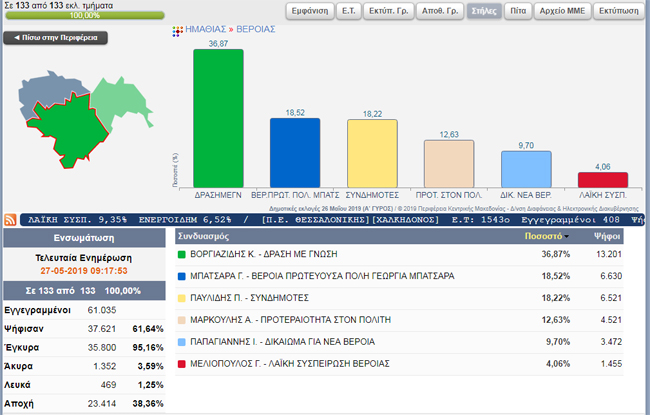Print the chart with Εκτύπ. Γρ.
This screenshot has height=415, width=650.
tap(393, 12)
